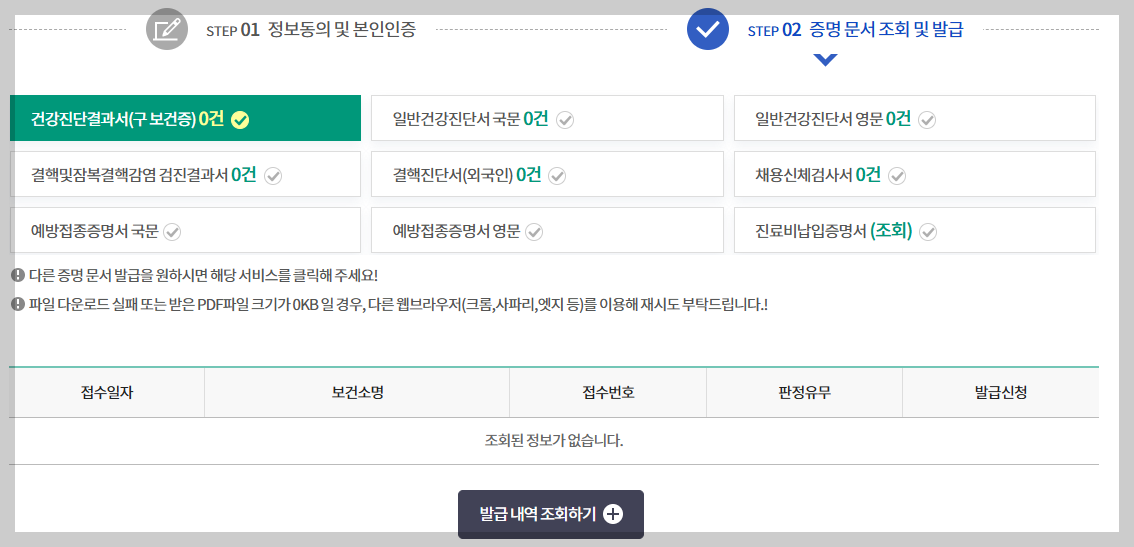This screenshot has width=1134, height=547.
Task: Open the 채용신체검사서 0건 tab
Action: click(x=915, y=174)
